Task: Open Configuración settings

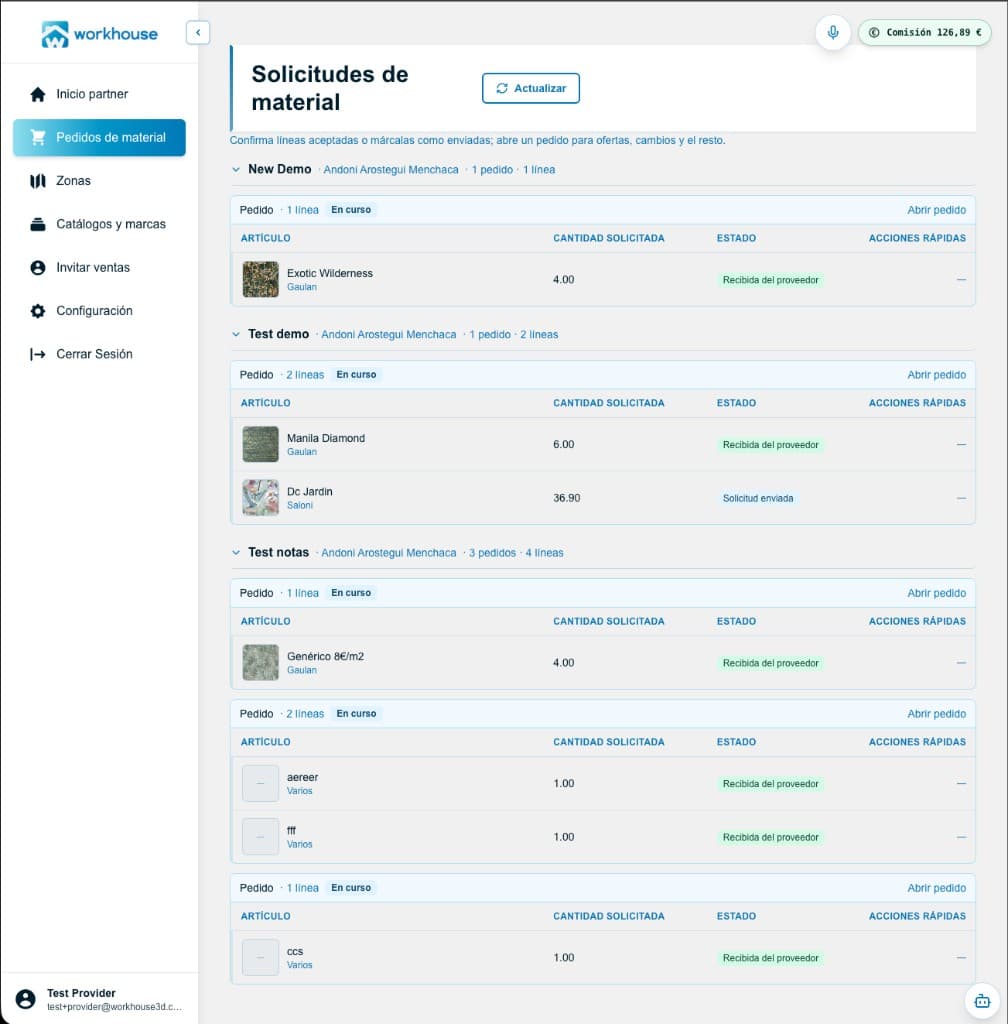Action: [x=99, y=311]
